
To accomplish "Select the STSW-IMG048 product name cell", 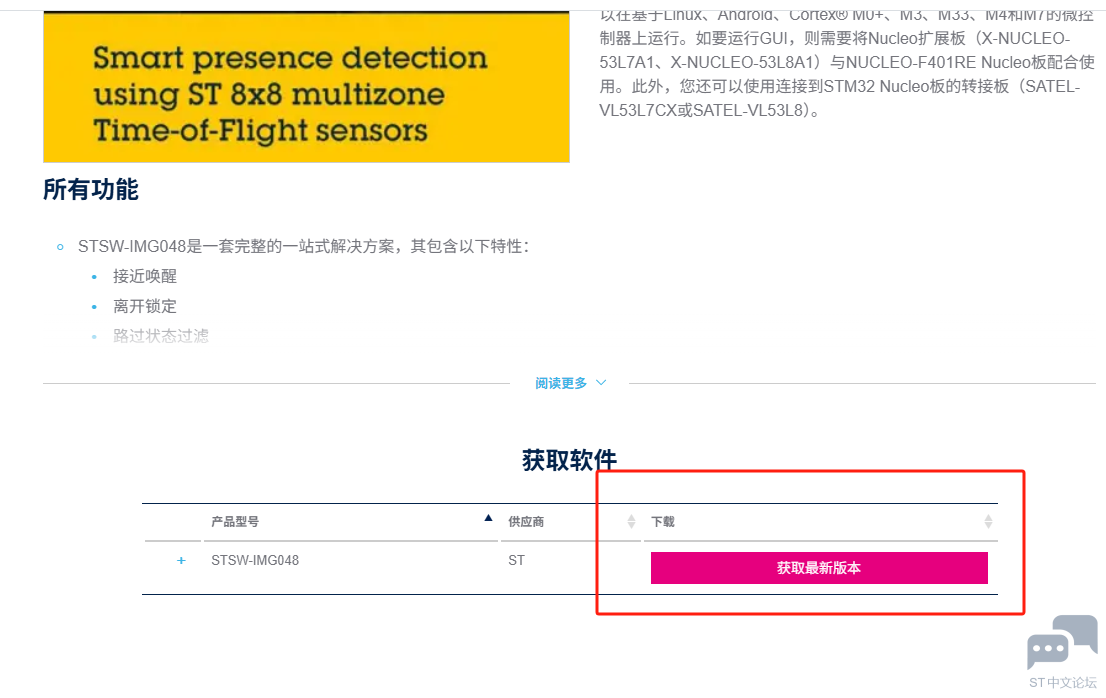I will [255, 561].
